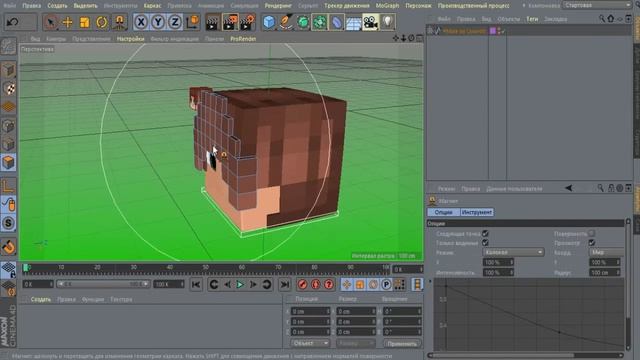640x360 pixels.
Task: Toggle the Y axis lock
Action: tap(158, 22)
